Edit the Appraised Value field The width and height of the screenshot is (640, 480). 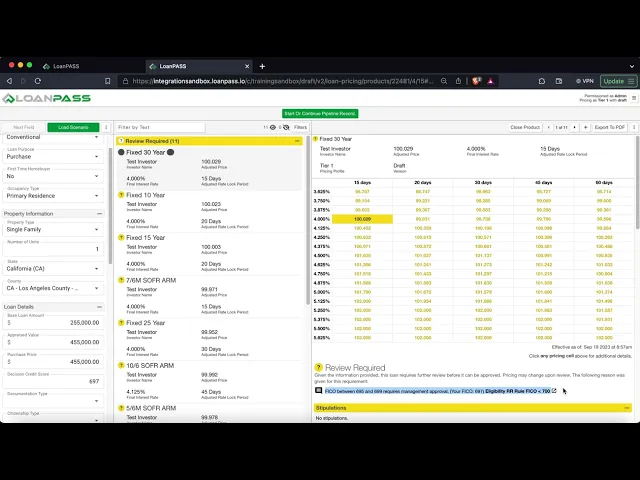click(53, 340)
